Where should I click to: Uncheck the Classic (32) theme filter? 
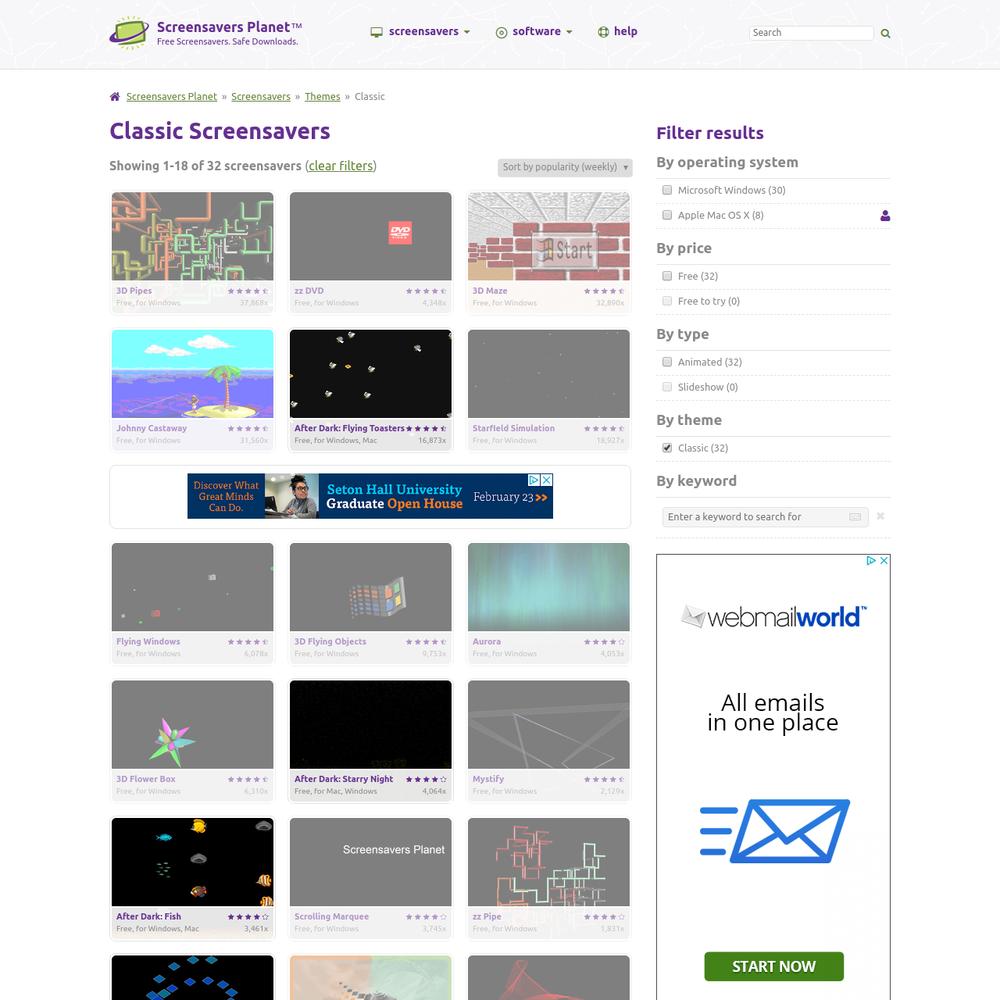pos(667,448)
